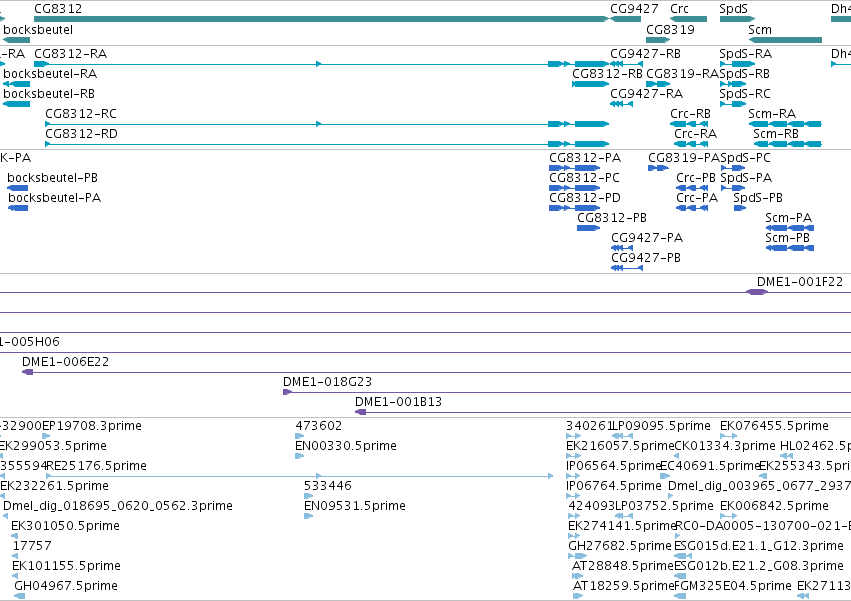Click EST EP19708.3prime label
The width and height of the screenshot is (851, 601).
[92, 426]
